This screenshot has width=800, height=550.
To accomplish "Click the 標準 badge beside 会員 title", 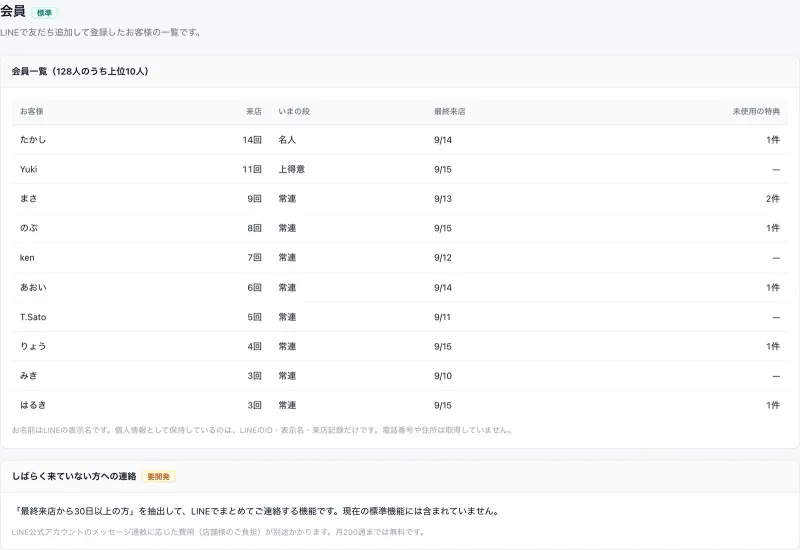I will (44, 13).
